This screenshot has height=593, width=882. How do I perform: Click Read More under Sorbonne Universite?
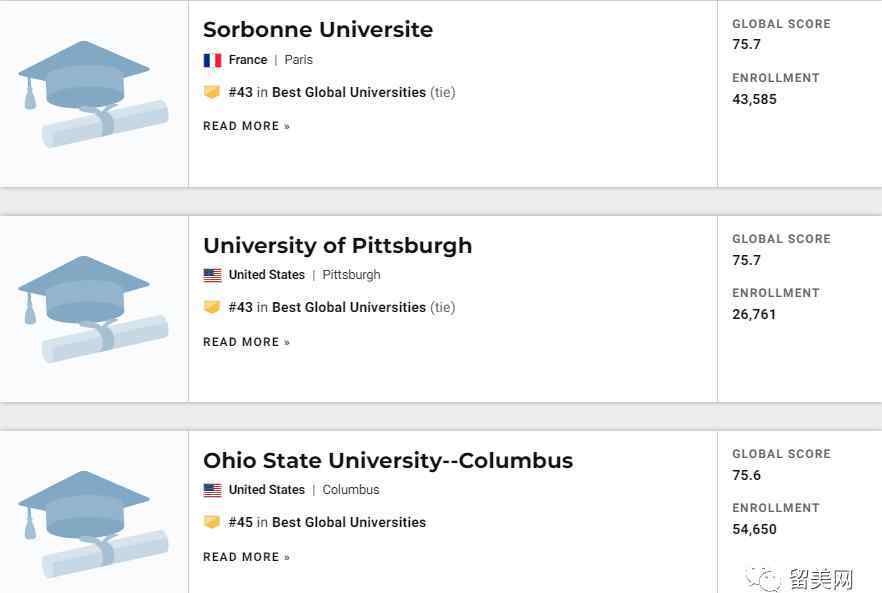click(x=246, y=126)
